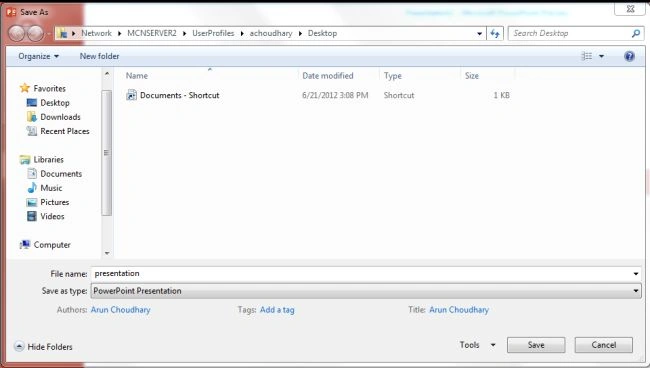This screenshot has height=368, width=650.
Task: Click the Desktop icon under Favorites
Action: (32, 102)
